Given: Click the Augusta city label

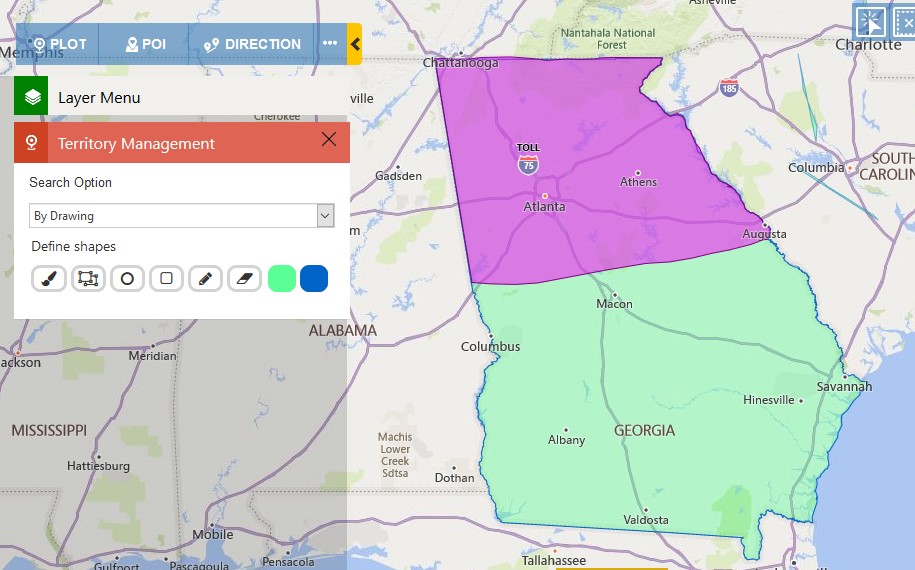Looking at the screenshot, I should coord(764,234).
